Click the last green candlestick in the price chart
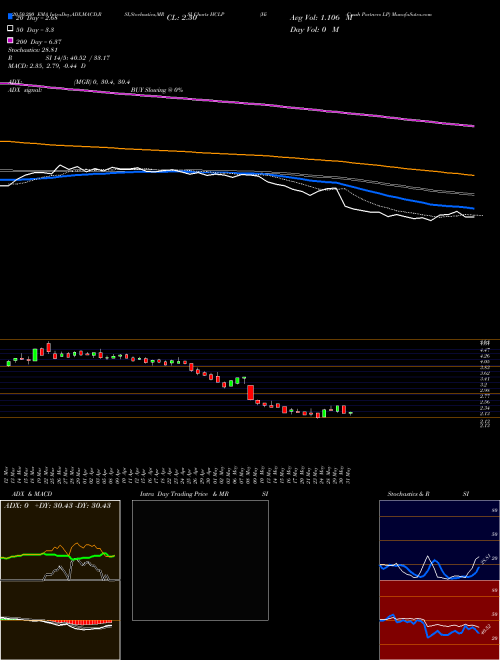 (350, 413)
